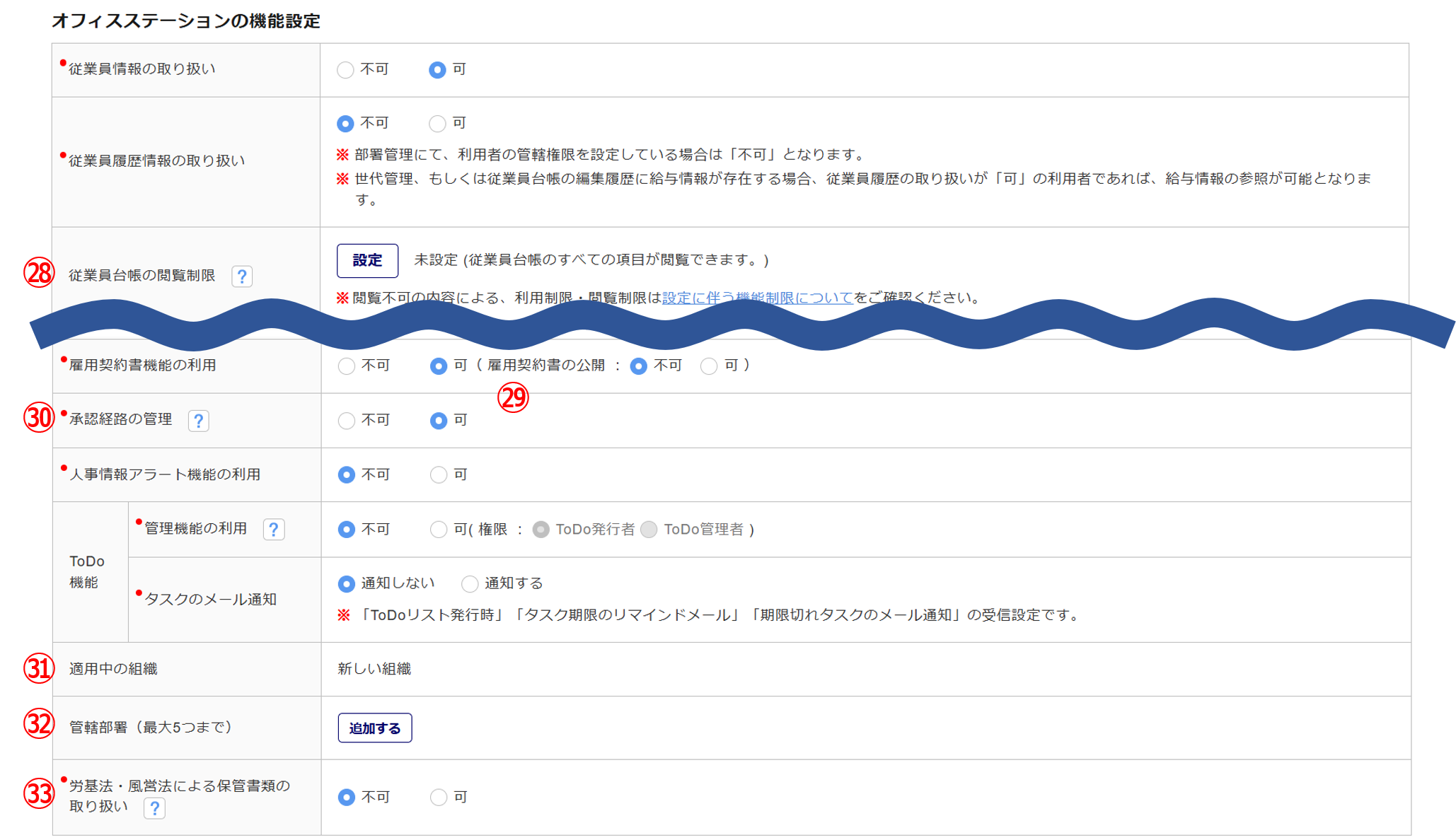Screen dimensions: 1456x840
Task: Click help icon beside ToDo 管理機能の利用
Action: pos(274,530)
